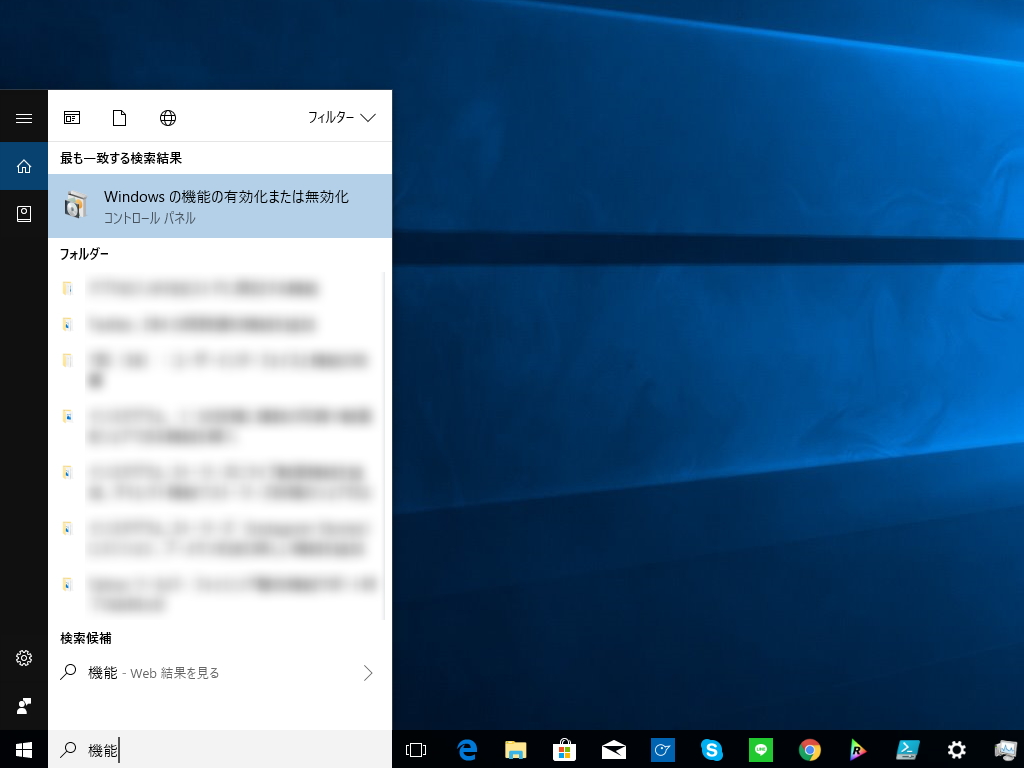Open the Start menu

(23, 750)
